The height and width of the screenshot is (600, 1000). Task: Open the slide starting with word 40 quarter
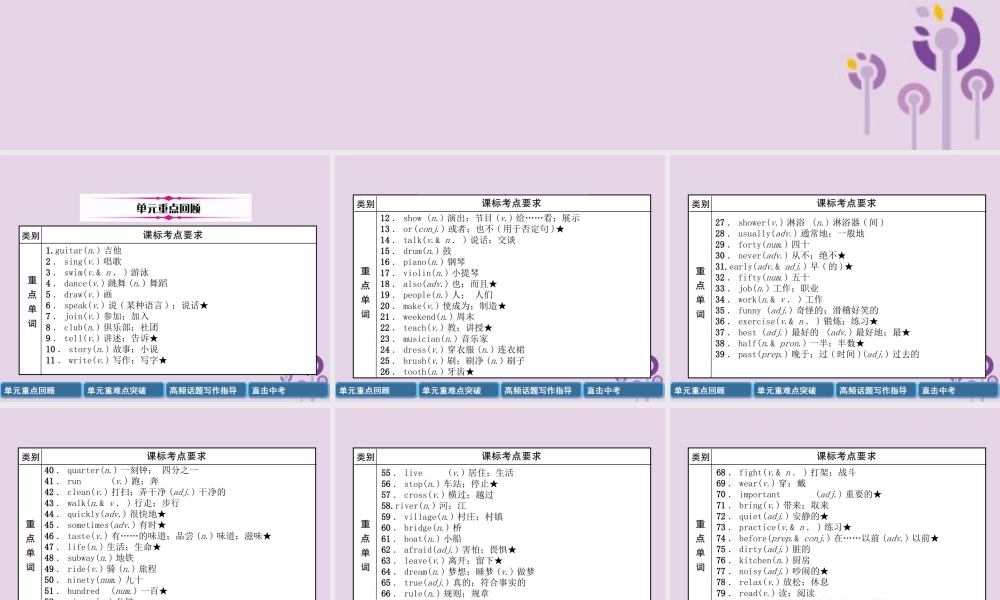coord(165,504)
